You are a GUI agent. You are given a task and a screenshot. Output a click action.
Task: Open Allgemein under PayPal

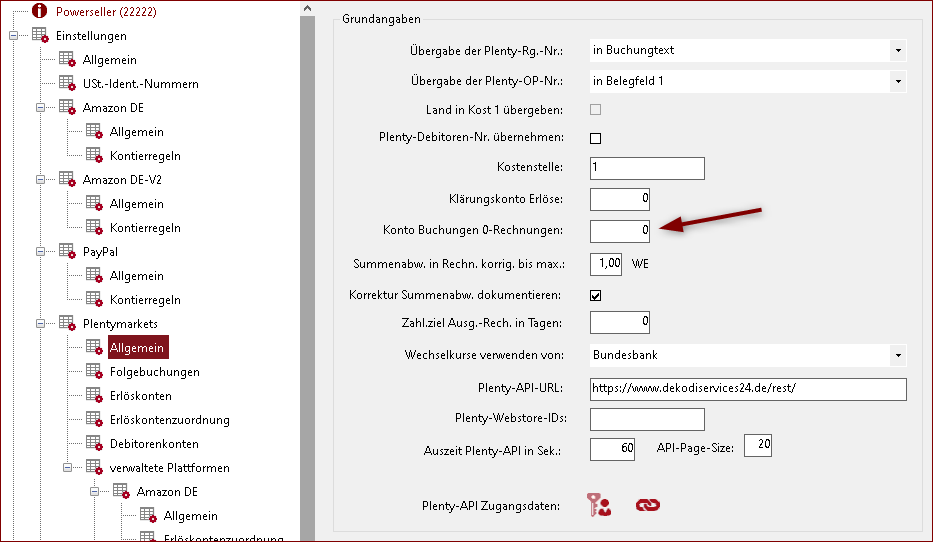point(136,276)
